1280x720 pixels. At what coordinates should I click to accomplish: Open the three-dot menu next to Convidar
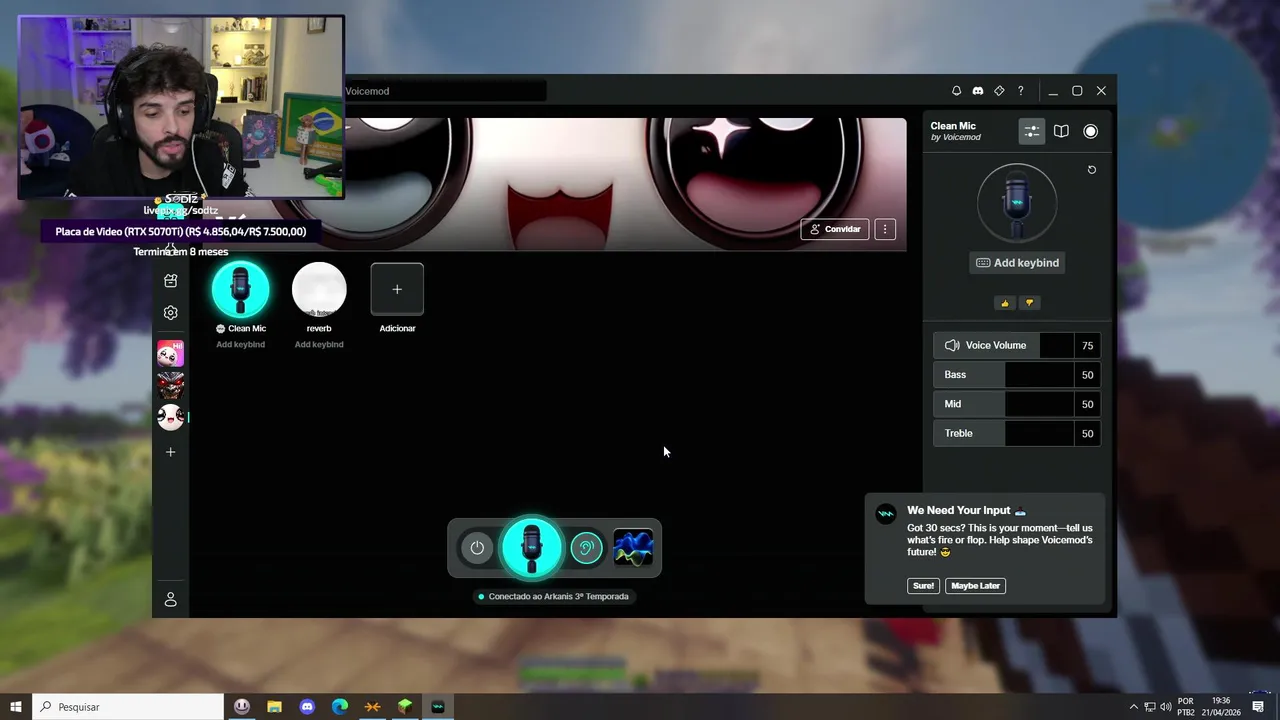click(x=885, y=229)
